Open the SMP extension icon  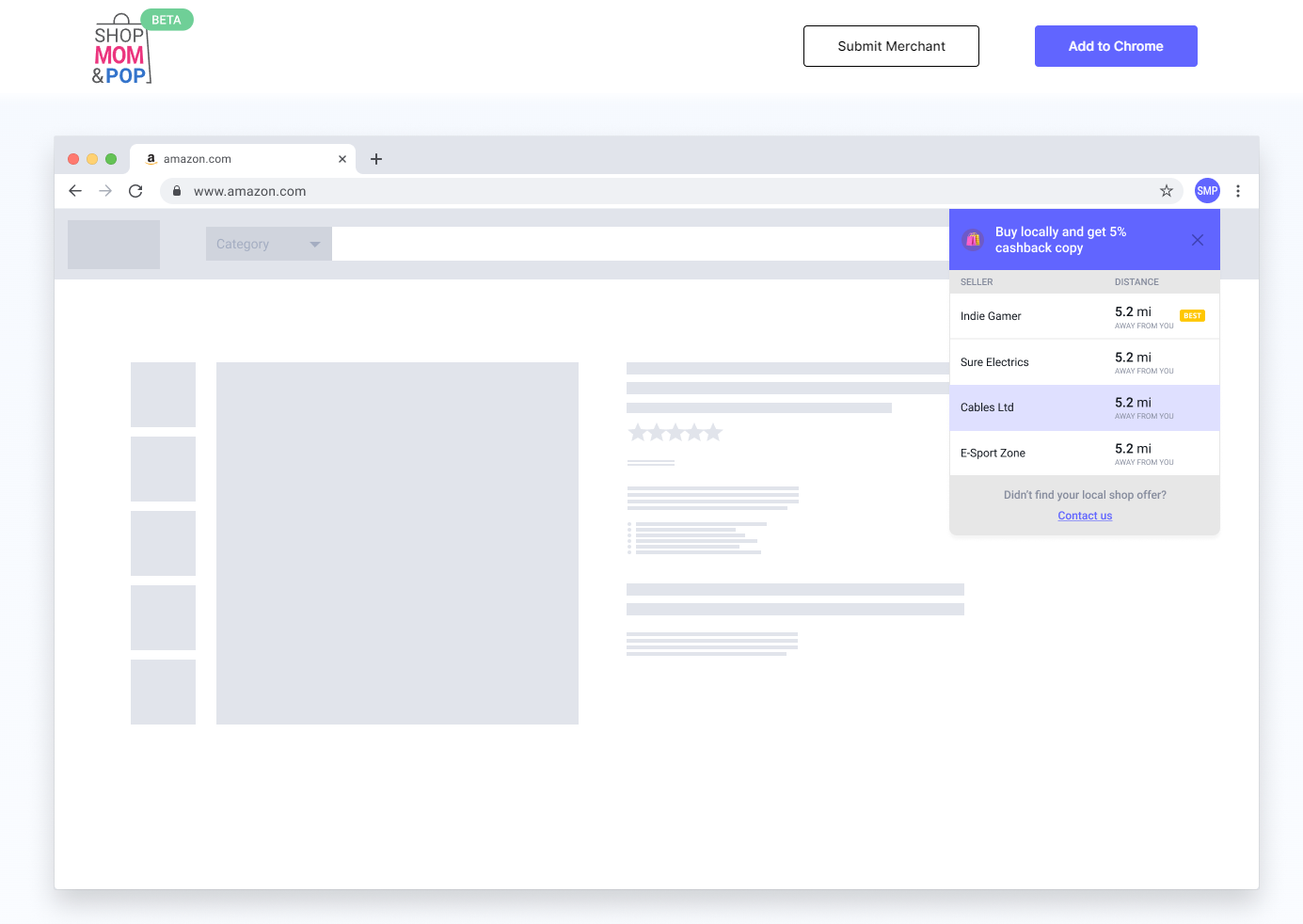coord(1207,191)
